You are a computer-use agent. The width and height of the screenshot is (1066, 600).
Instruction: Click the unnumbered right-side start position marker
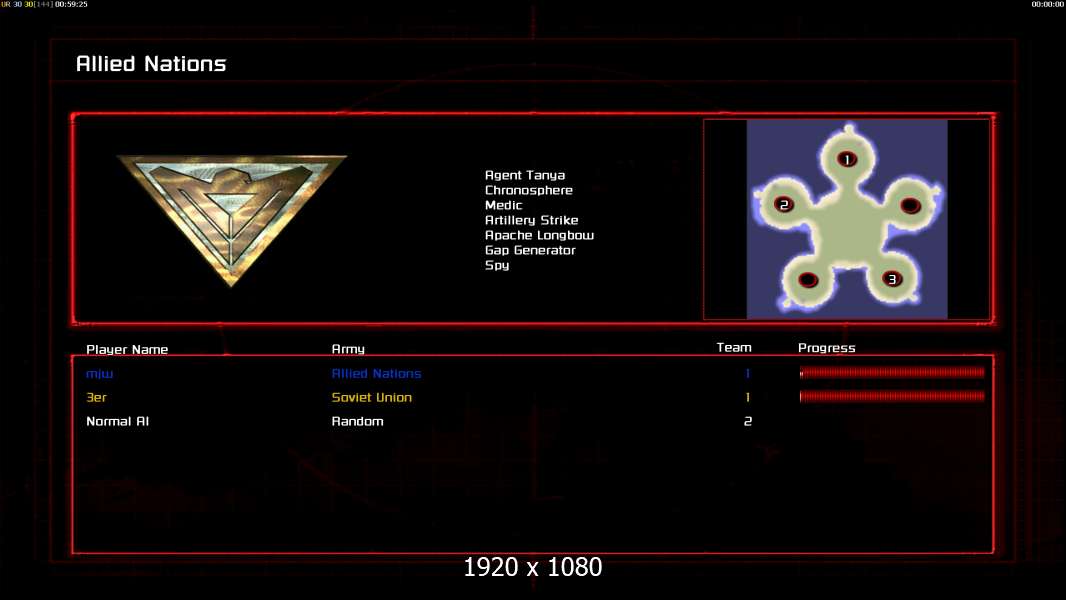[910, 205]
